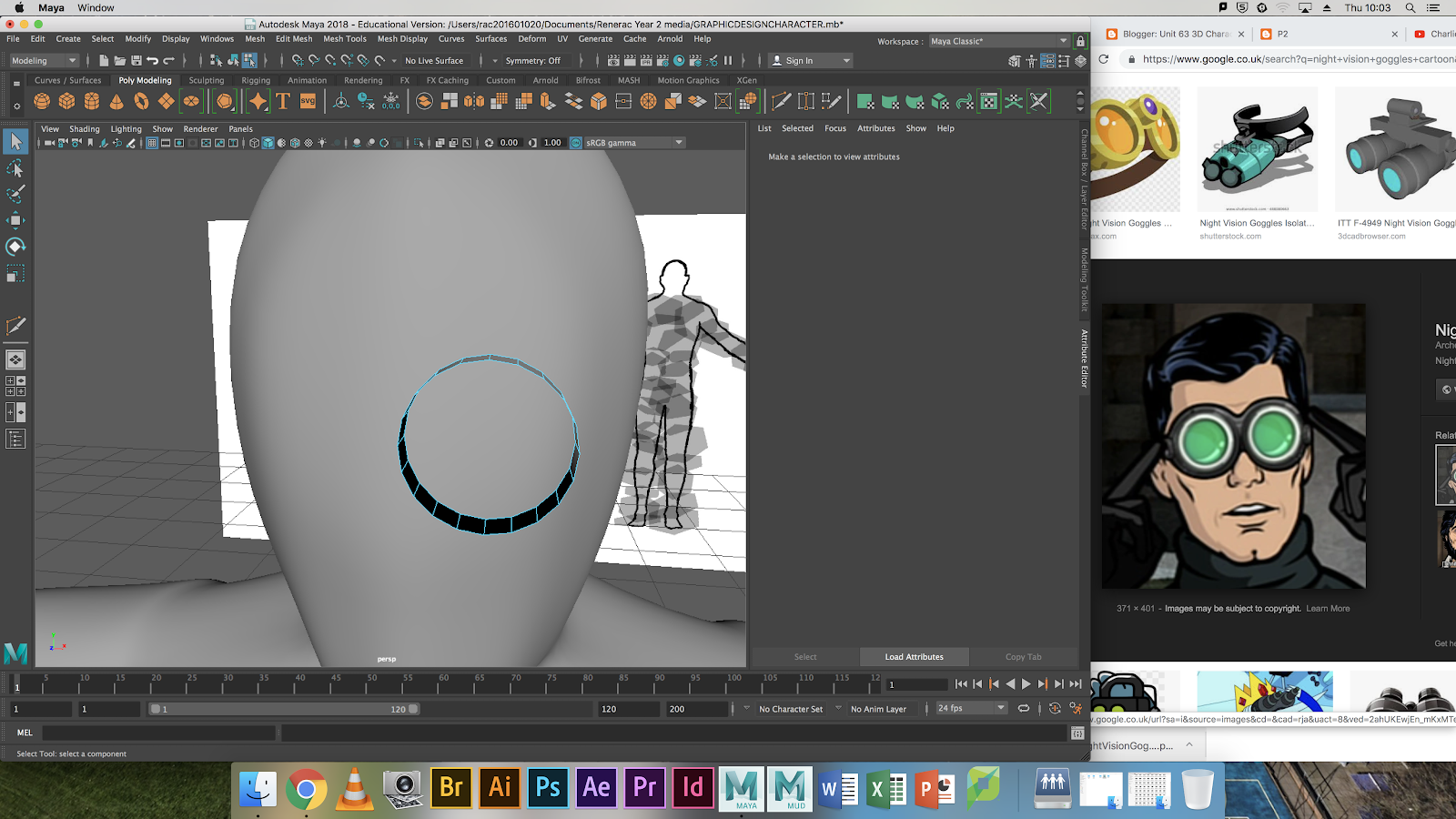
Task: Toggle the Modeling Toolkit button at top right
Action: 1015,61
